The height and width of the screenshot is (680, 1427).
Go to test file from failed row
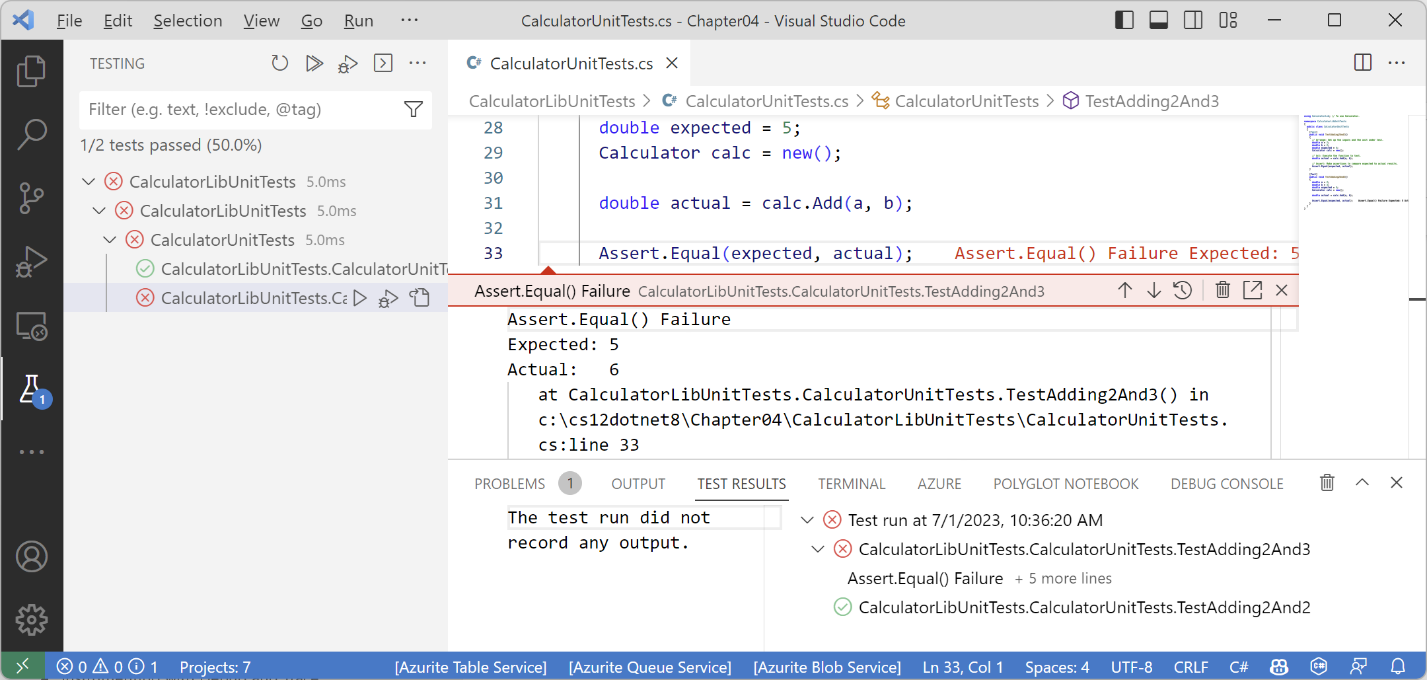click(x=419, y=298)
